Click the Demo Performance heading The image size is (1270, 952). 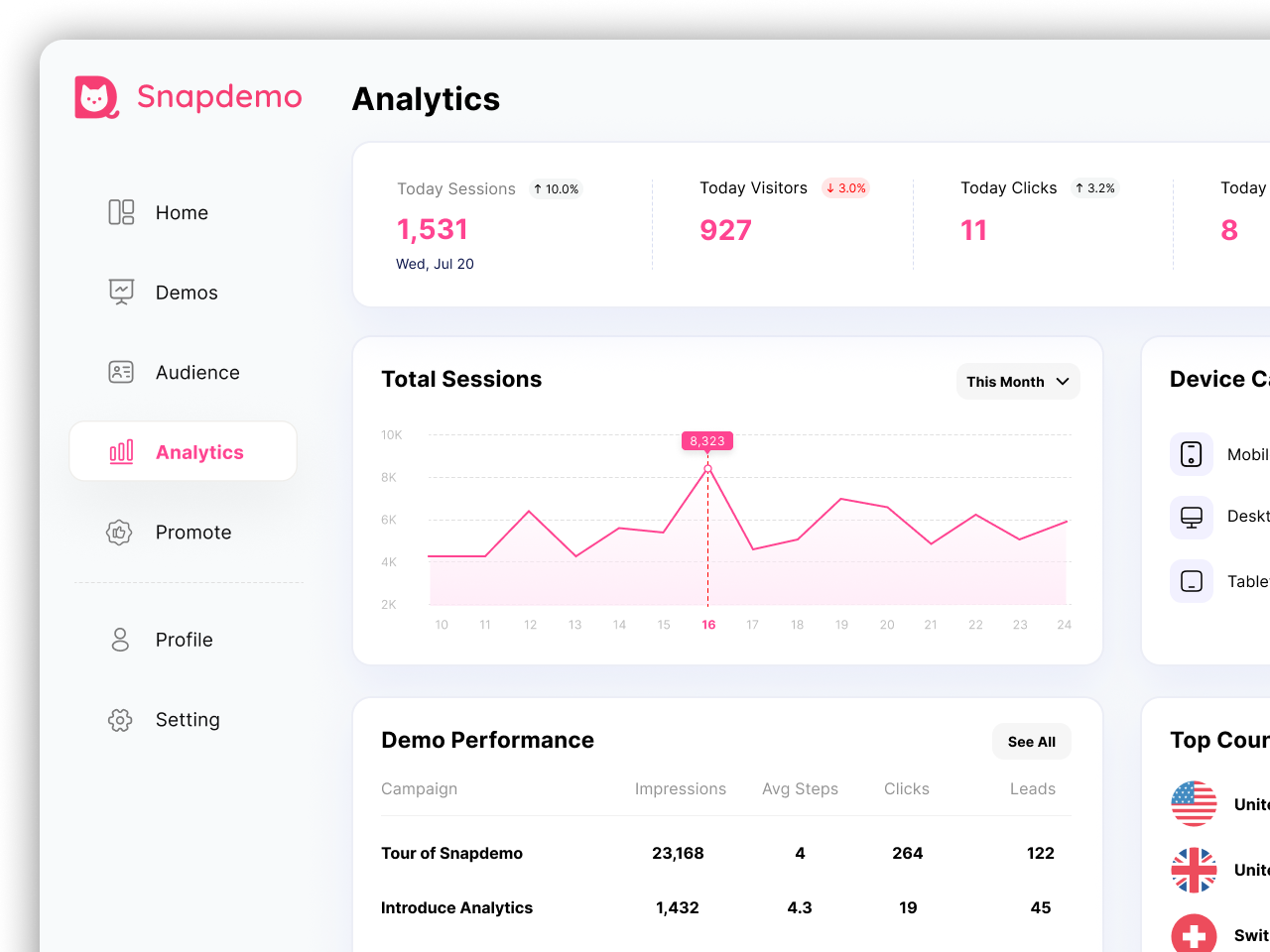[x=487, y=740]
